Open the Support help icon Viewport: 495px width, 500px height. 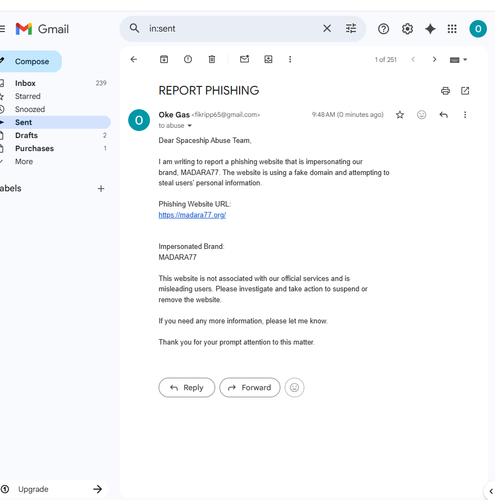coord(383,29)
